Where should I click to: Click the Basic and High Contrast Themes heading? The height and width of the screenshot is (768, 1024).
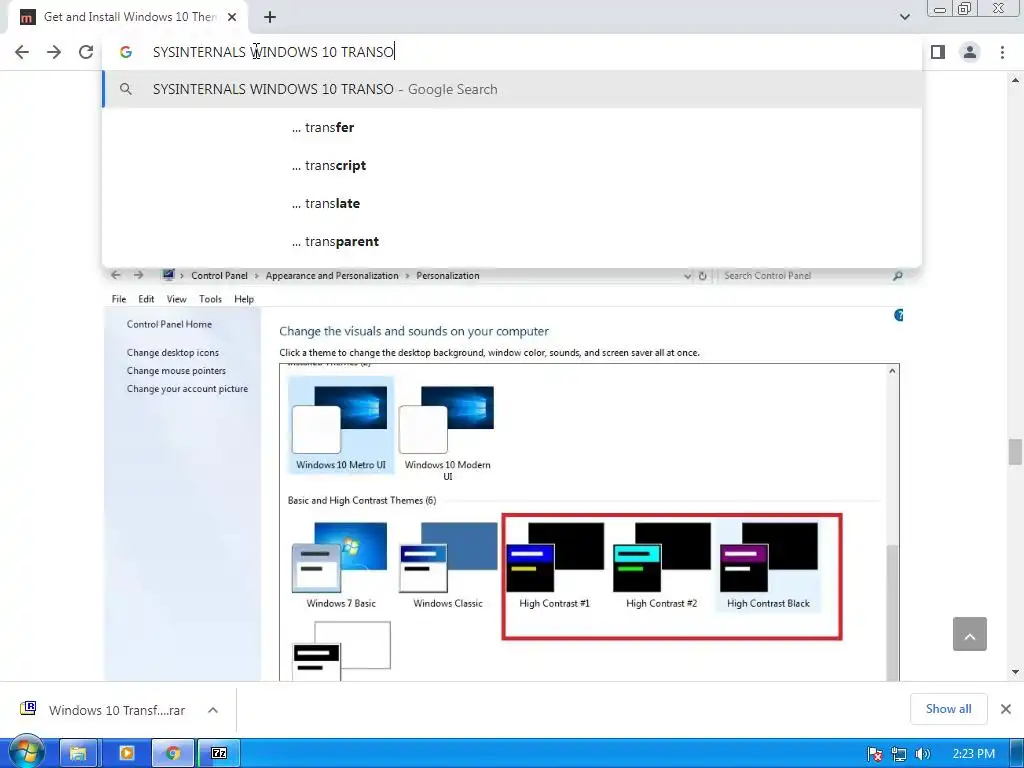(x=362, y=501)
